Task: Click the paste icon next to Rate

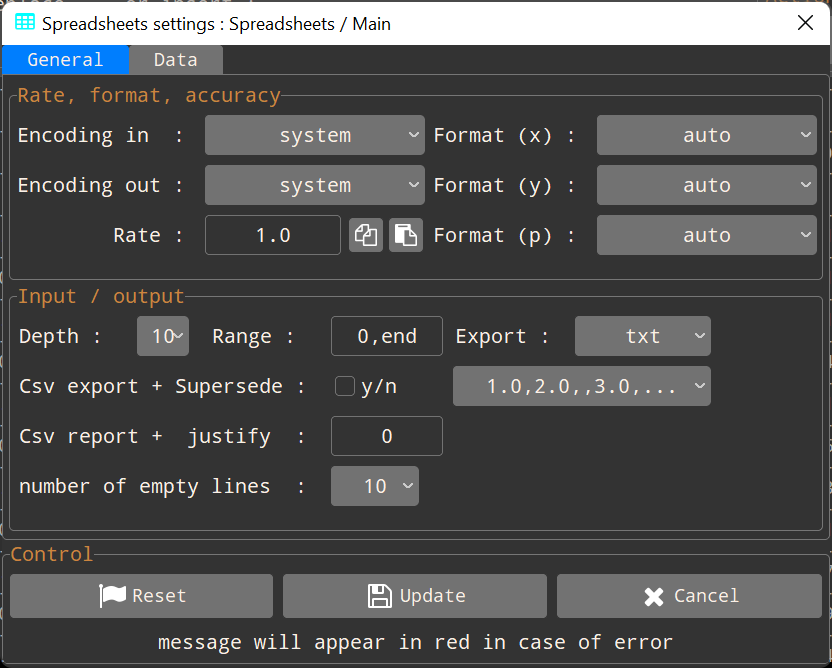Action: click(x=405, y=235)
